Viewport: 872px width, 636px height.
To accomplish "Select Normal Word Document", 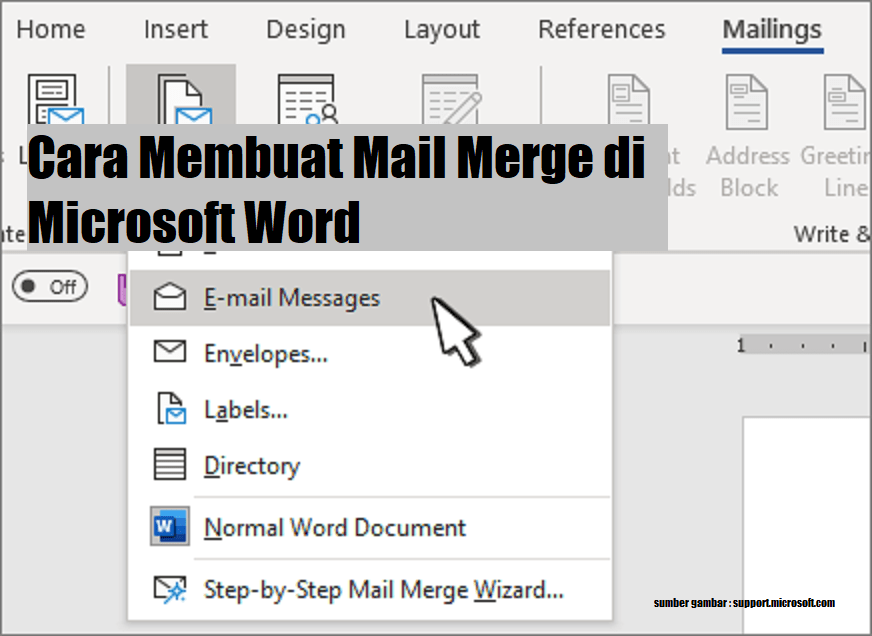I will pyautogui.click(x=370, y=527).
